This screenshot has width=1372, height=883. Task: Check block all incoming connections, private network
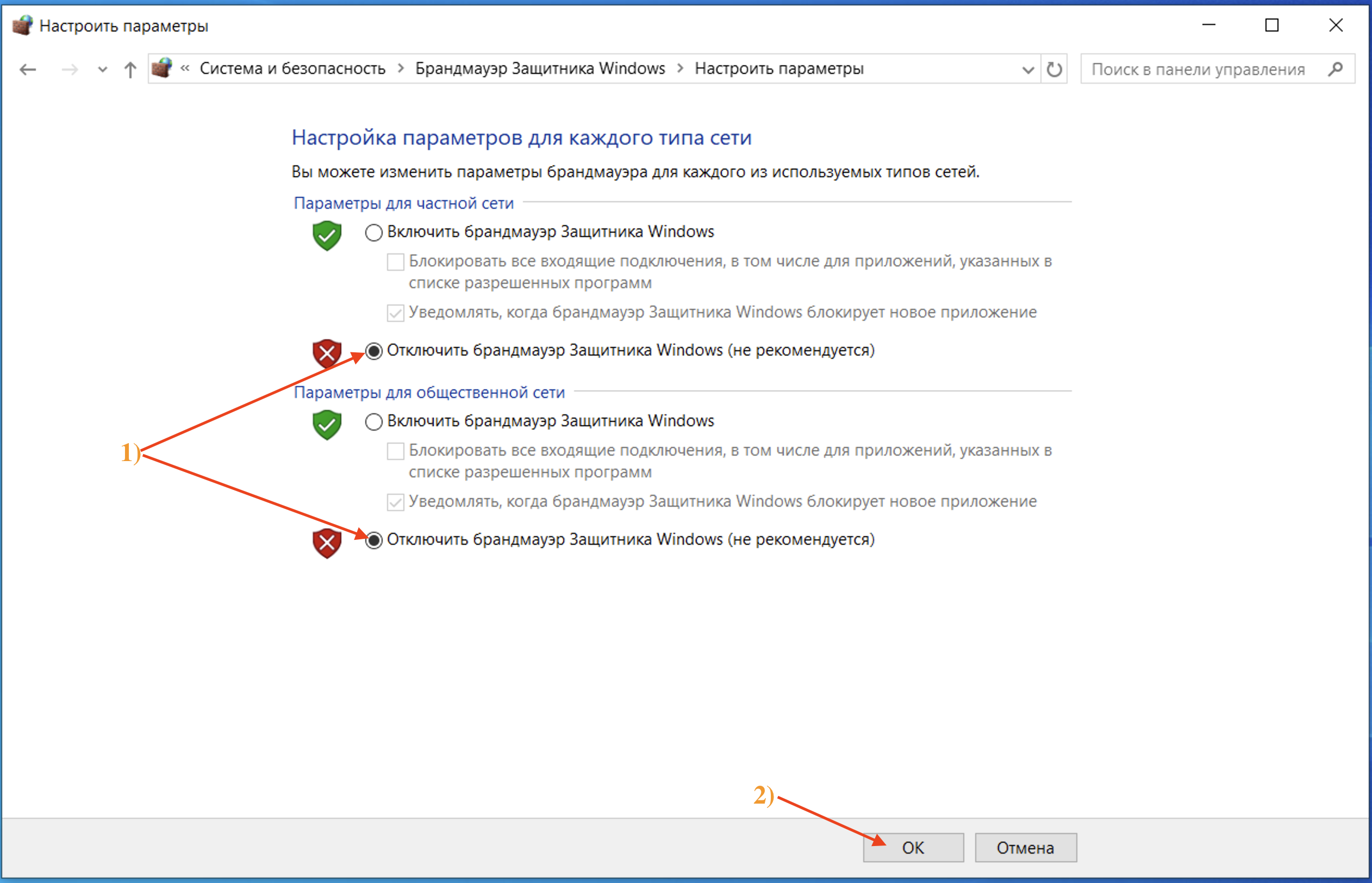395,262
